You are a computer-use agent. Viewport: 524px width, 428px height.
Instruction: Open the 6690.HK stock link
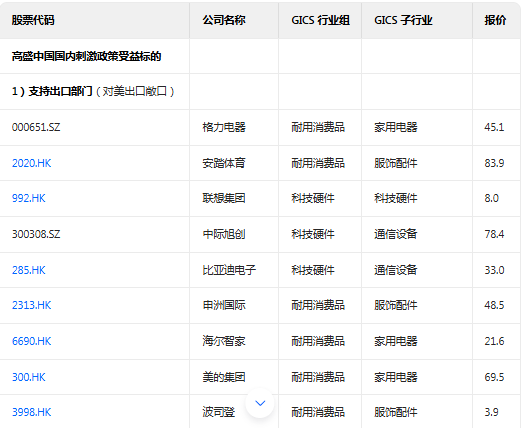(x=32, y=341)
